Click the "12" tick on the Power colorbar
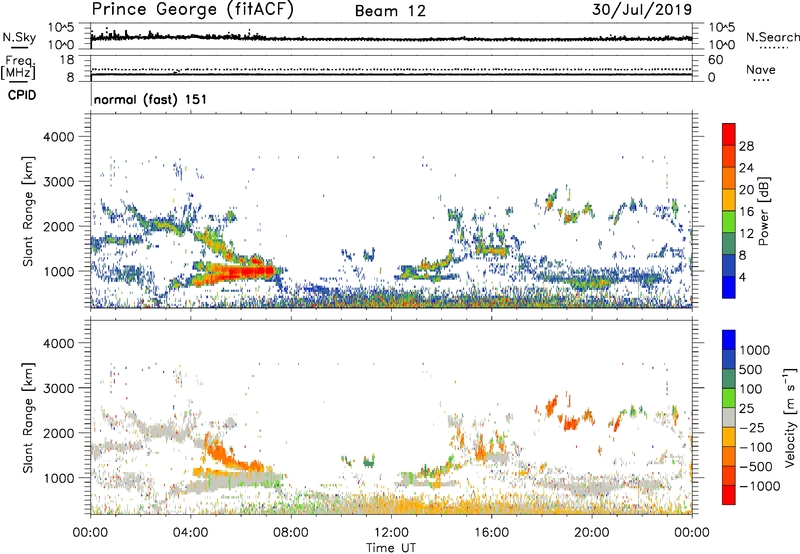800x554 pixels. coord(746,234)
